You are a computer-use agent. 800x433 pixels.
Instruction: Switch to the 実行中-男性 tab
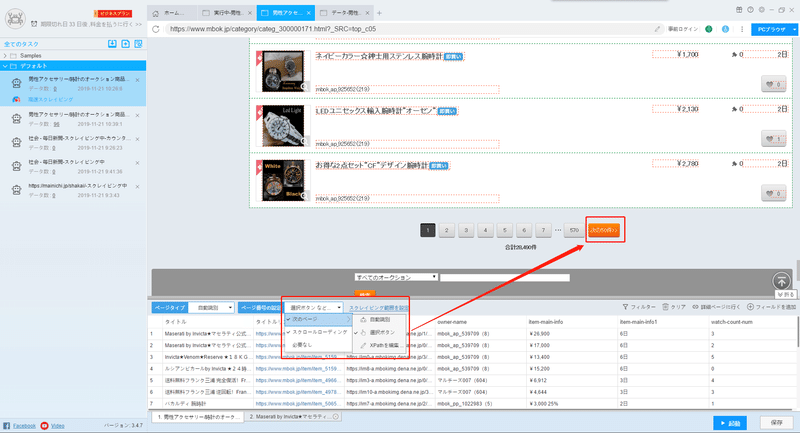click(225, 13)
